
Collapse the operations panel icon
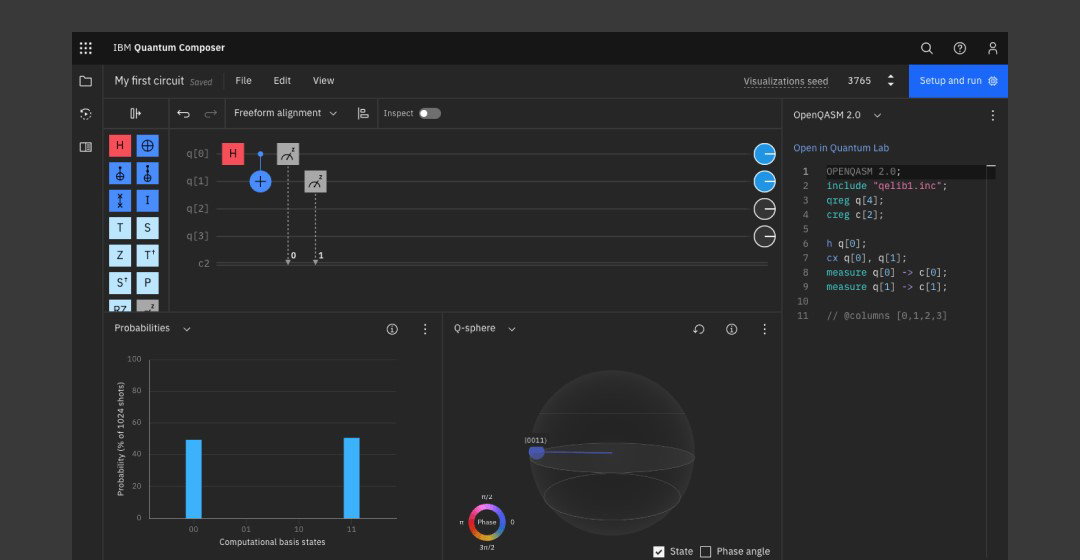[136, 114]
